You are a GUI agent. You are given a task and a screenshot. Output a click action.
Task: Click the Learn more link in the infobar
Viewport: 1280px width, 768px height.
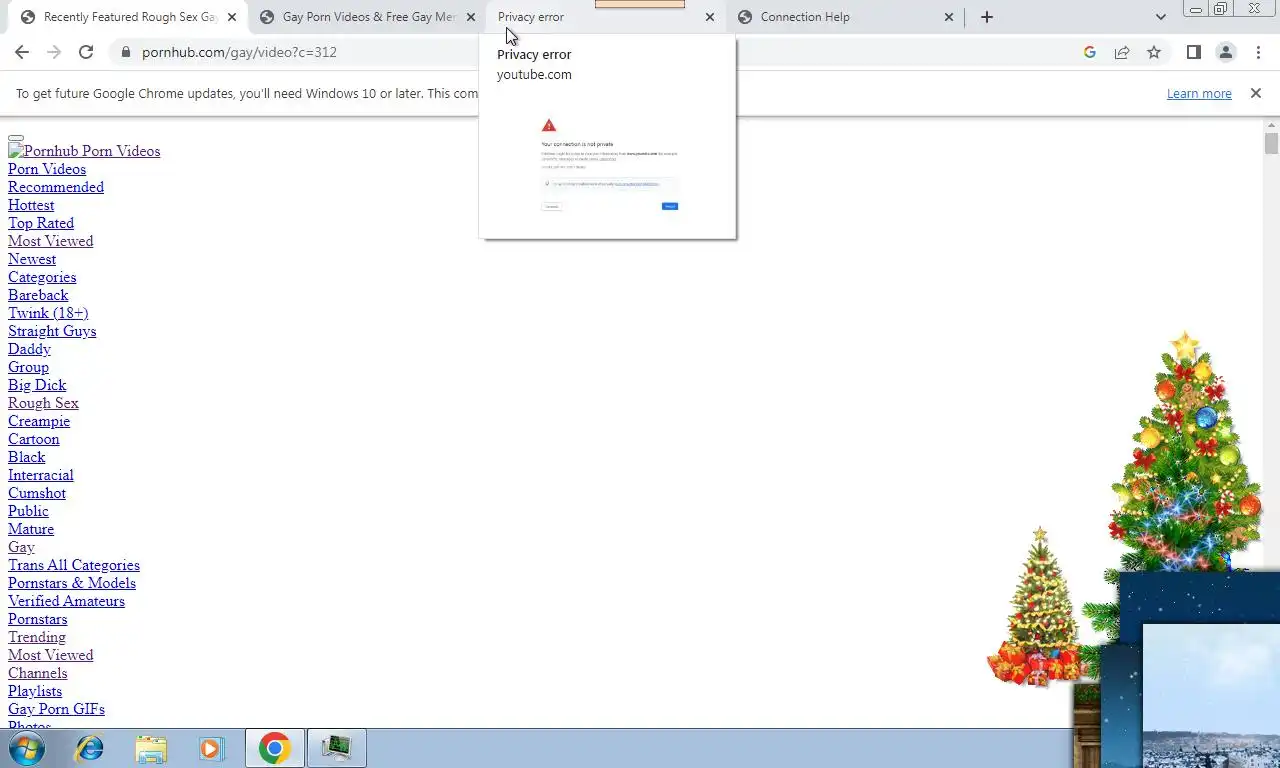1199,93
